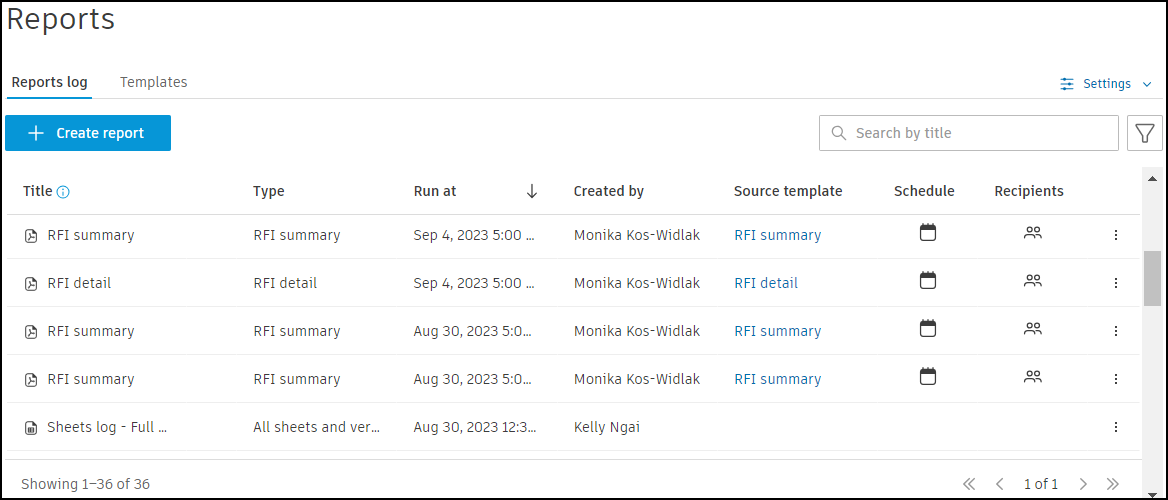Viewport: 1168px width, 500px height.
Task: Switch to the Templates tab
Action: click(x=154, y=82)
